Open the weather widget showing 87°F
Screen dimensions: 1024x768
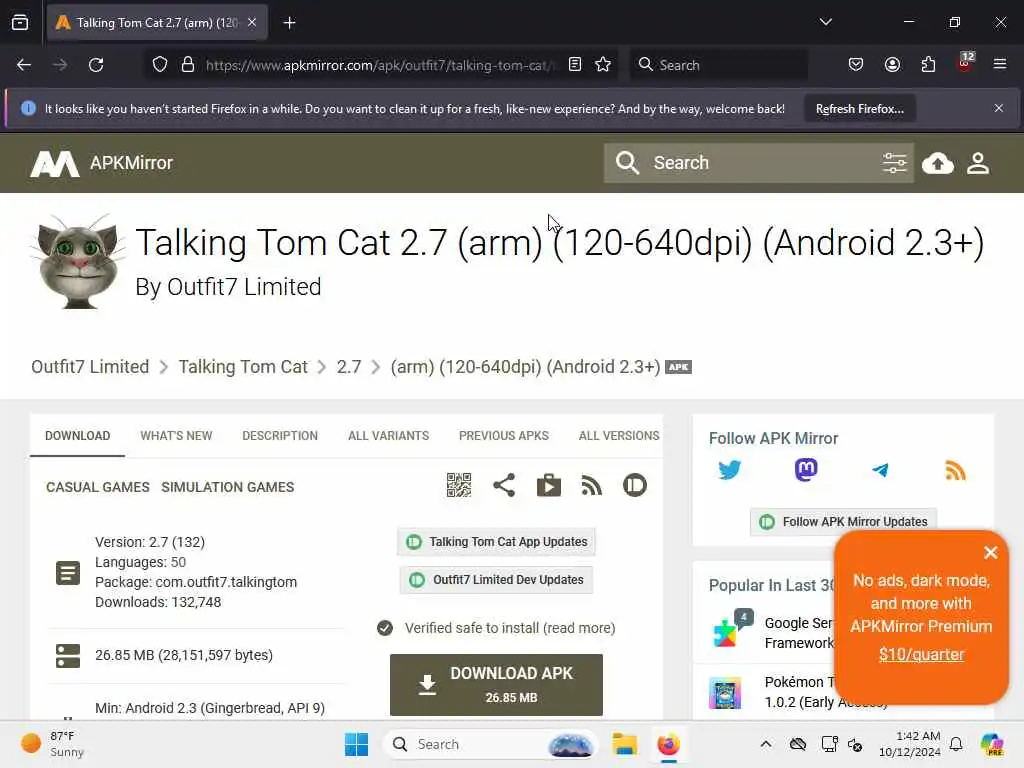(x=52, y=744)
